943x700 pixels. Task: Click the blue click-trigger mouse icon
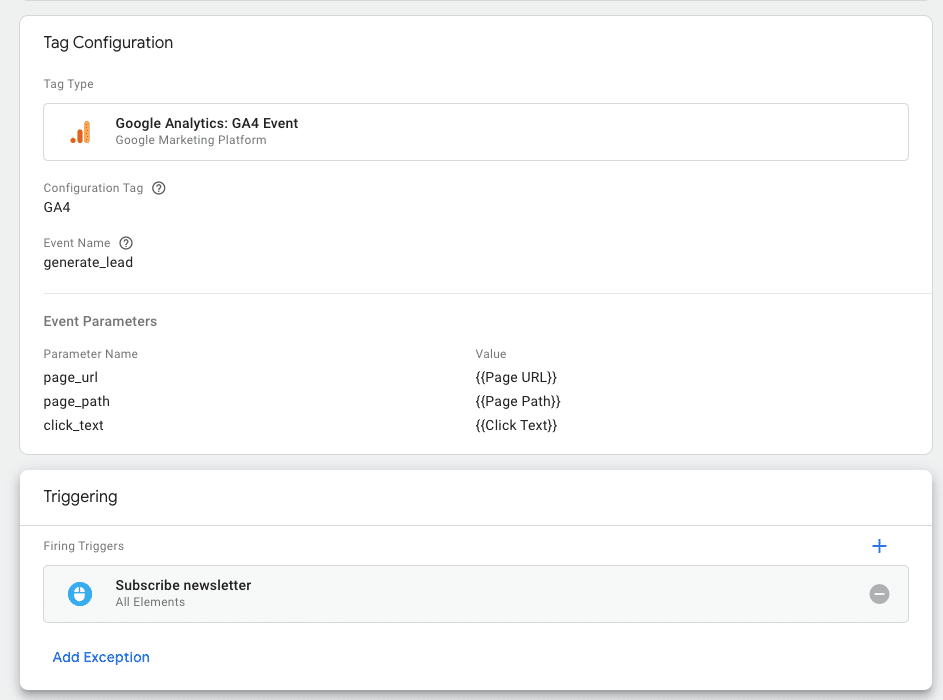80,594
